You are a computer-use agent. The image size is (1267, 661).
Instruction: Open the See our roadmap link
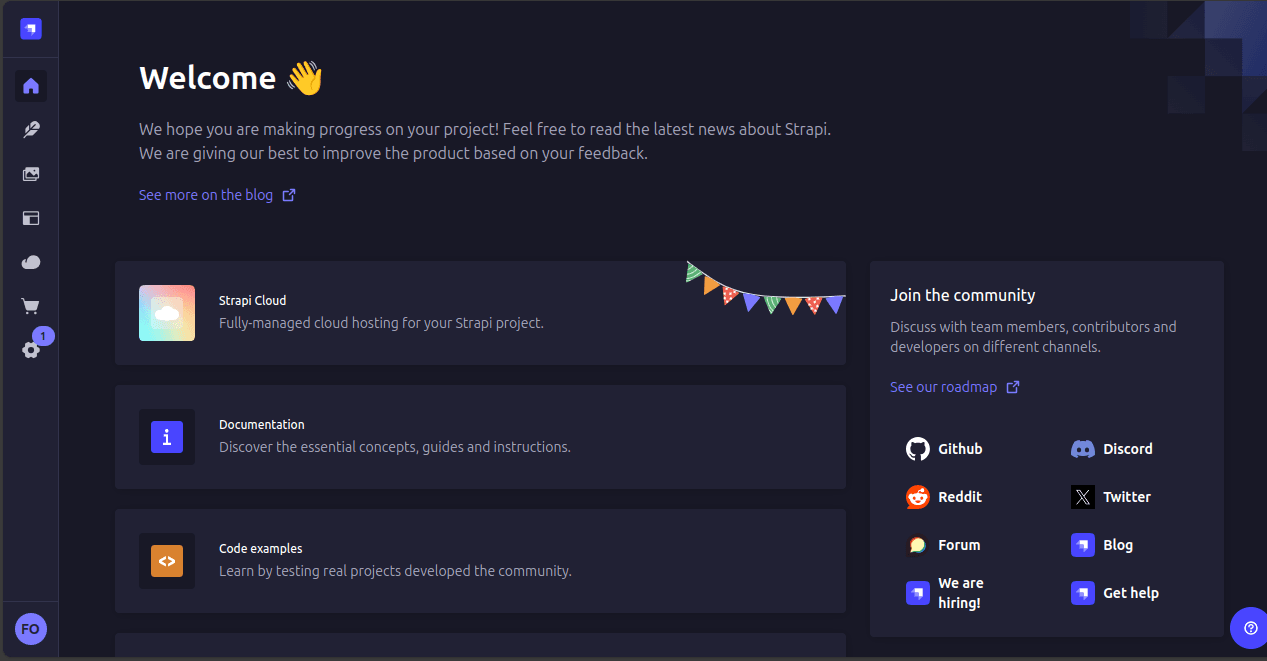[x=955, y=387]
